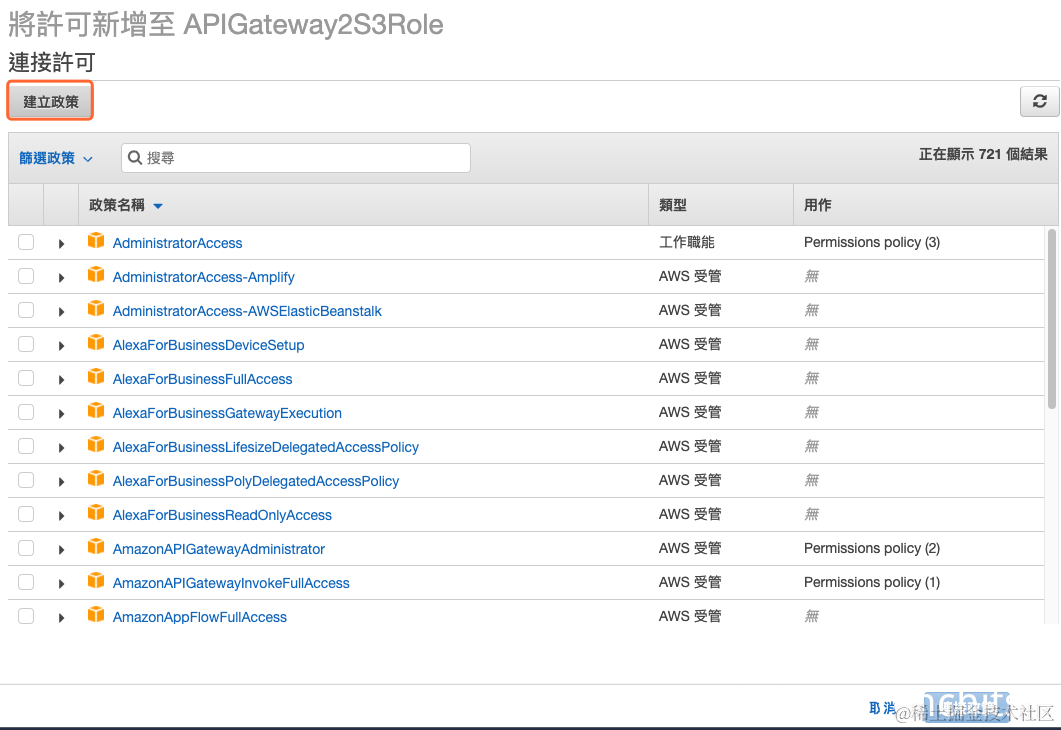The height and width of the screenshot is (730, 1061).
Task: Open the AlexaForBusinessReadOnlyAccess link
Action: click(x=222, y=515)
